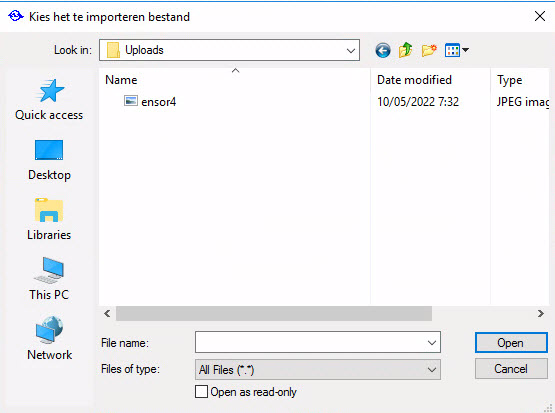This screenshot has height=413, width=555.
Task: Browse the Network location
Action: 49,339
